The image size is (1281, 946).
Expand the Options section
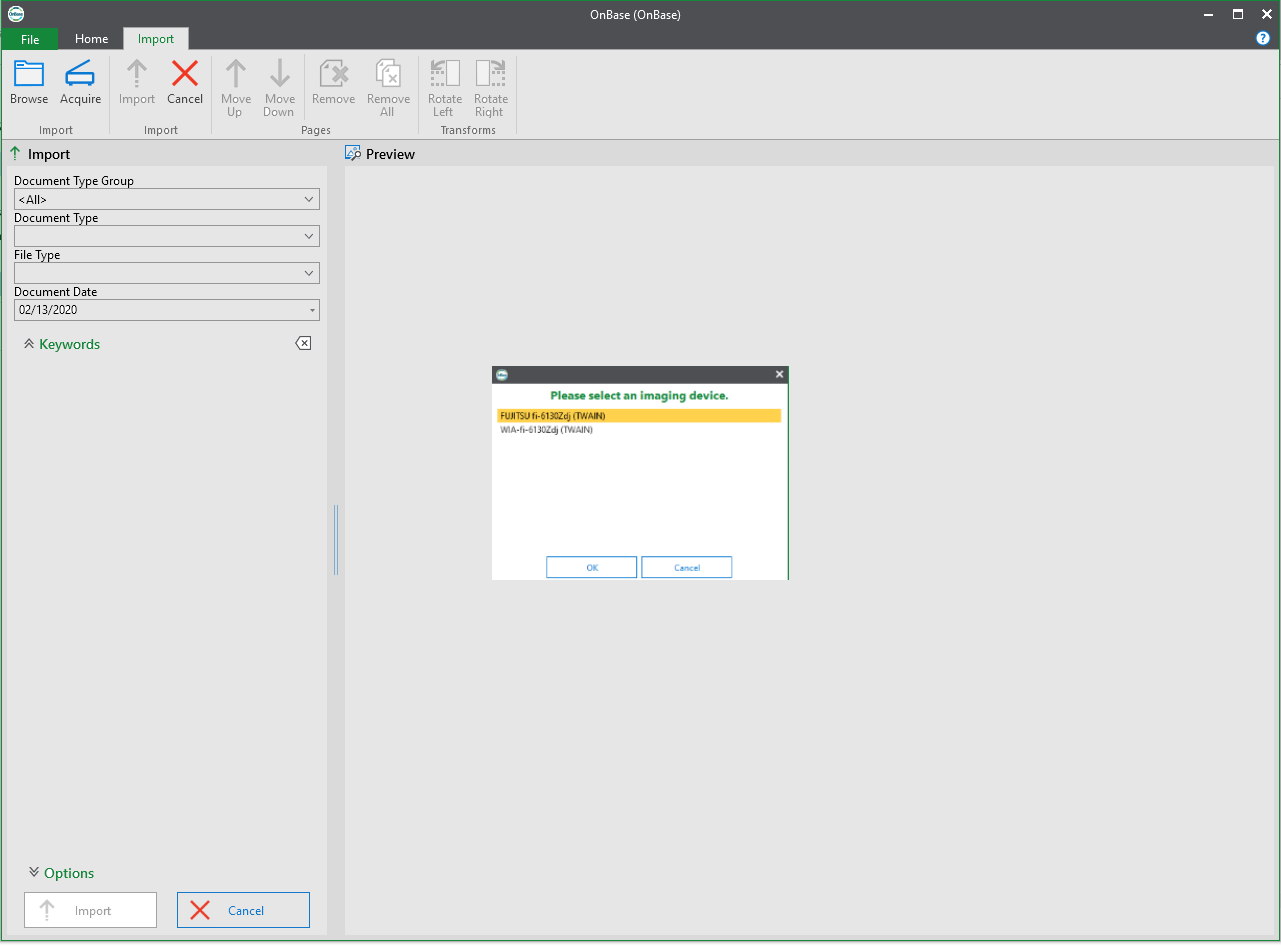(x=60, y=873)
